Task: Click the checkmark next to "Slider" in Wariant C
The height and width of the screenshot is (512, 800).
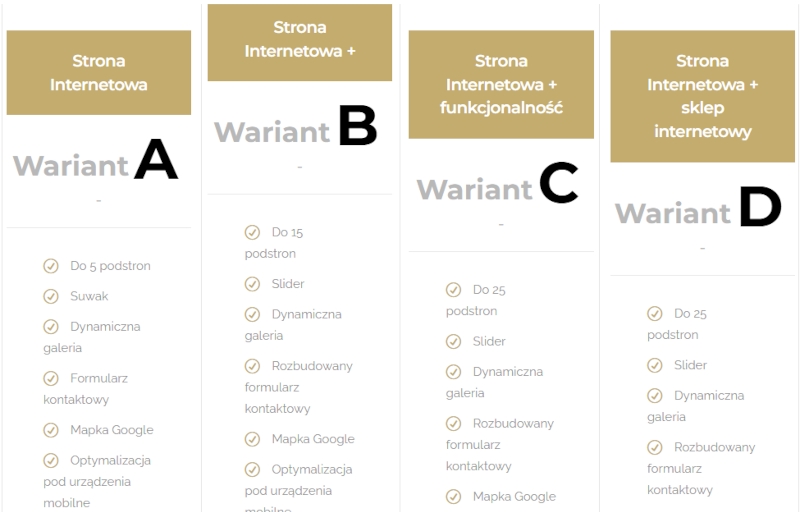Action: coord(453,341)
